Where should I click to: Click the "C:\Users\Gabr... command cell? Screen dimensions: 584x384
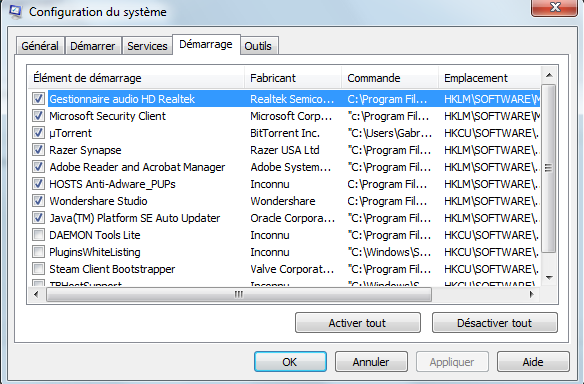[x=390, y=133]
